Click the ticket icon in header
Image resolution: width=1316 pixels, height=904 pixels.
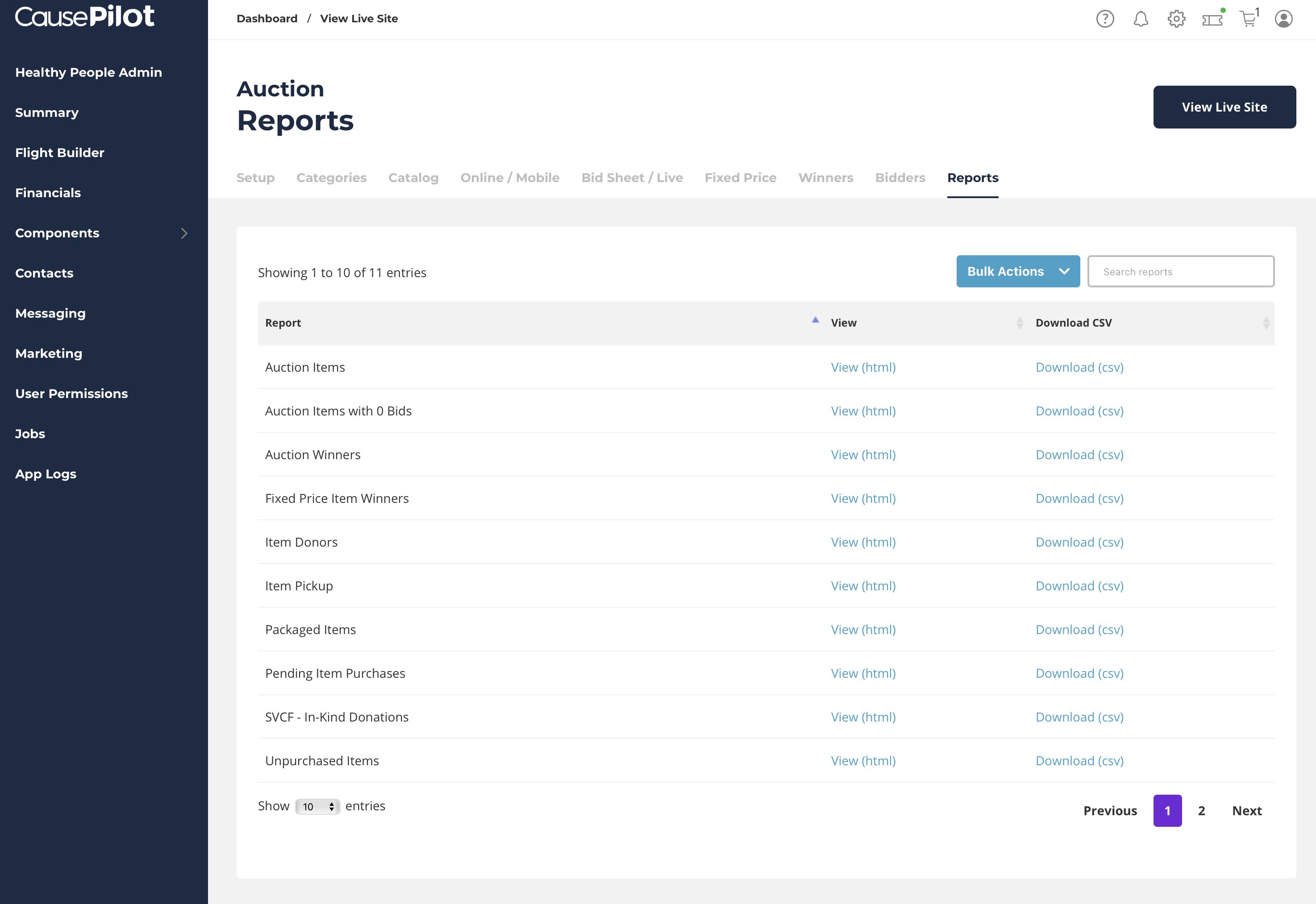[1212, 19]
